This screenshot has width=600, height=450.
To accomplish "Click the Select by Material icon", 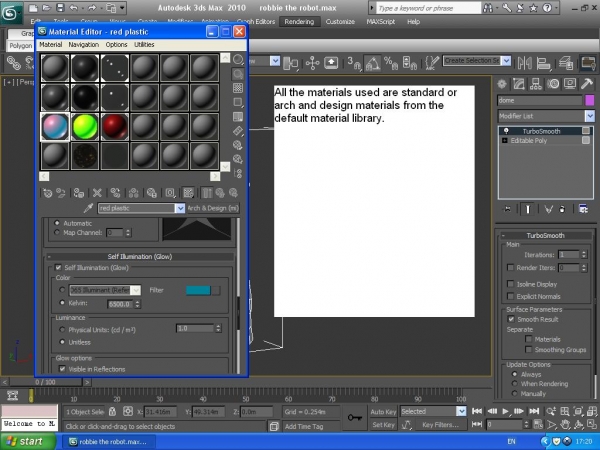I will coord(238,159).
